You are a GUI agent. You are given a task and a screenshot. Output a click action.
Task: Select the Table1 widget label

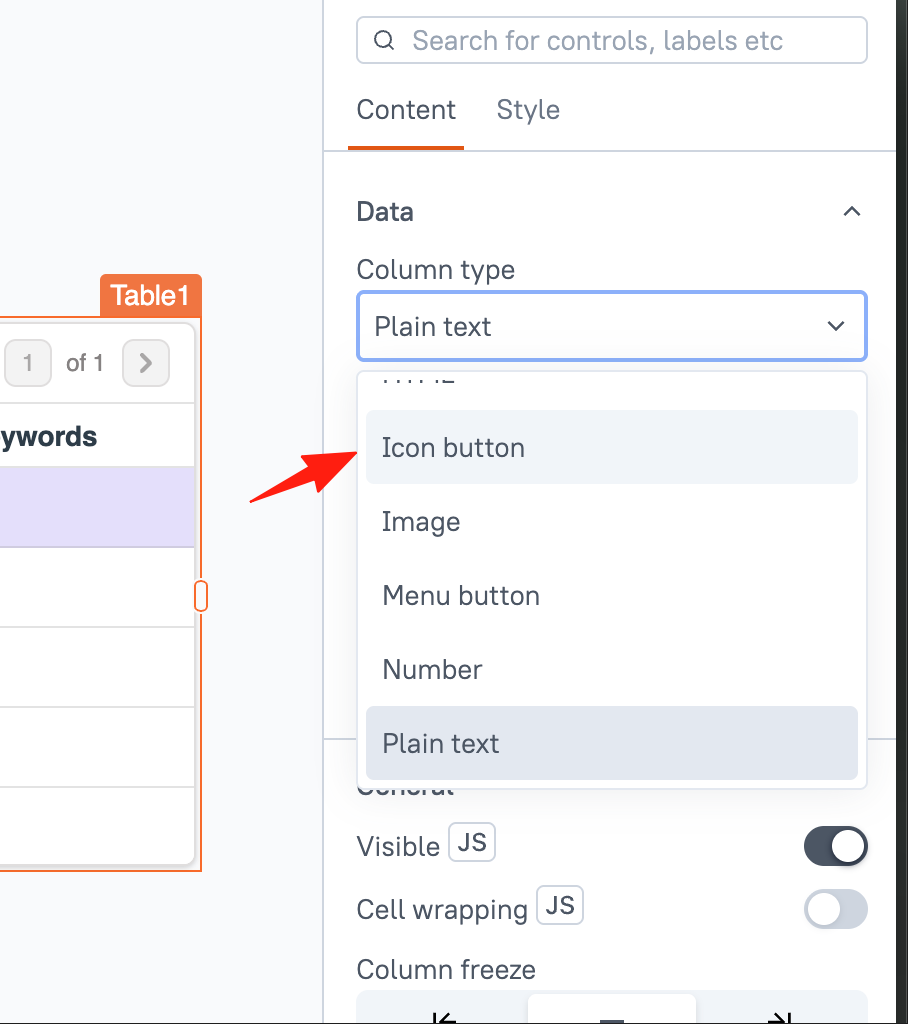point(150,295)
